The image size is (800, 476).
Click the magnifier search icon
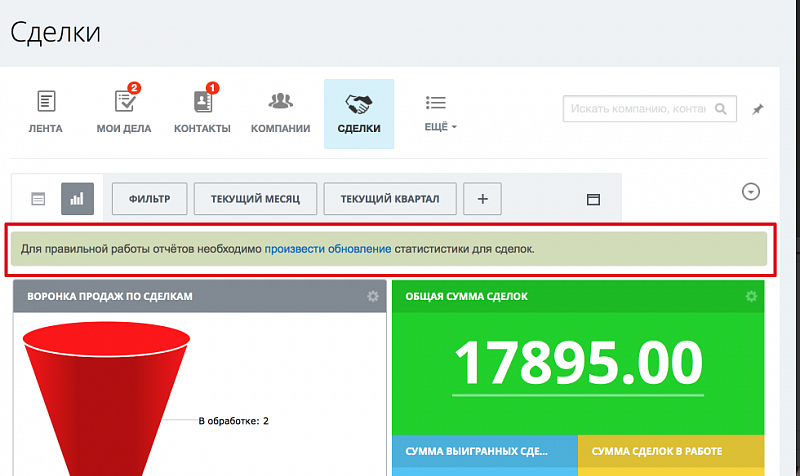[x=720, y=109]
